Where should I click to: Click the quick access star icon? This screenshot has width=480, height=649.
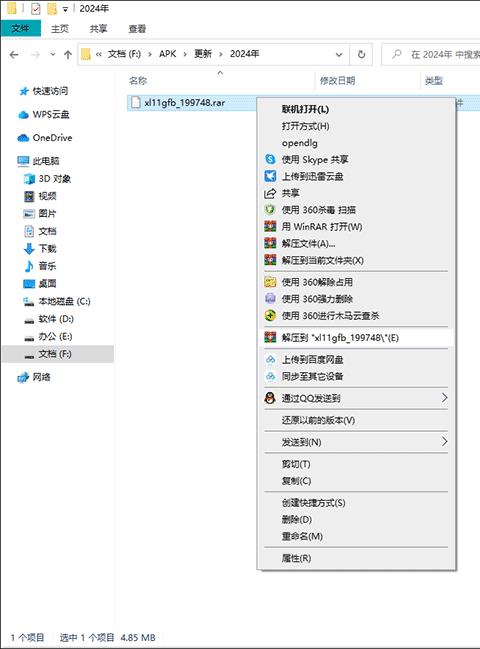(24, 91)
